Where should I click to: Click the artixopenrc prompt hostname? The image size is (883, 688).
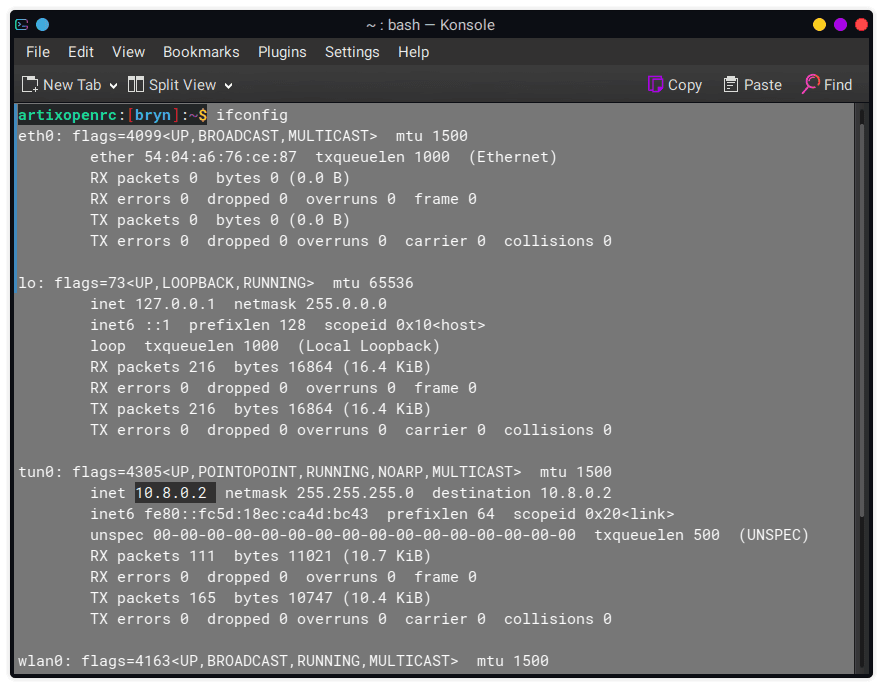tap(68, 115)
